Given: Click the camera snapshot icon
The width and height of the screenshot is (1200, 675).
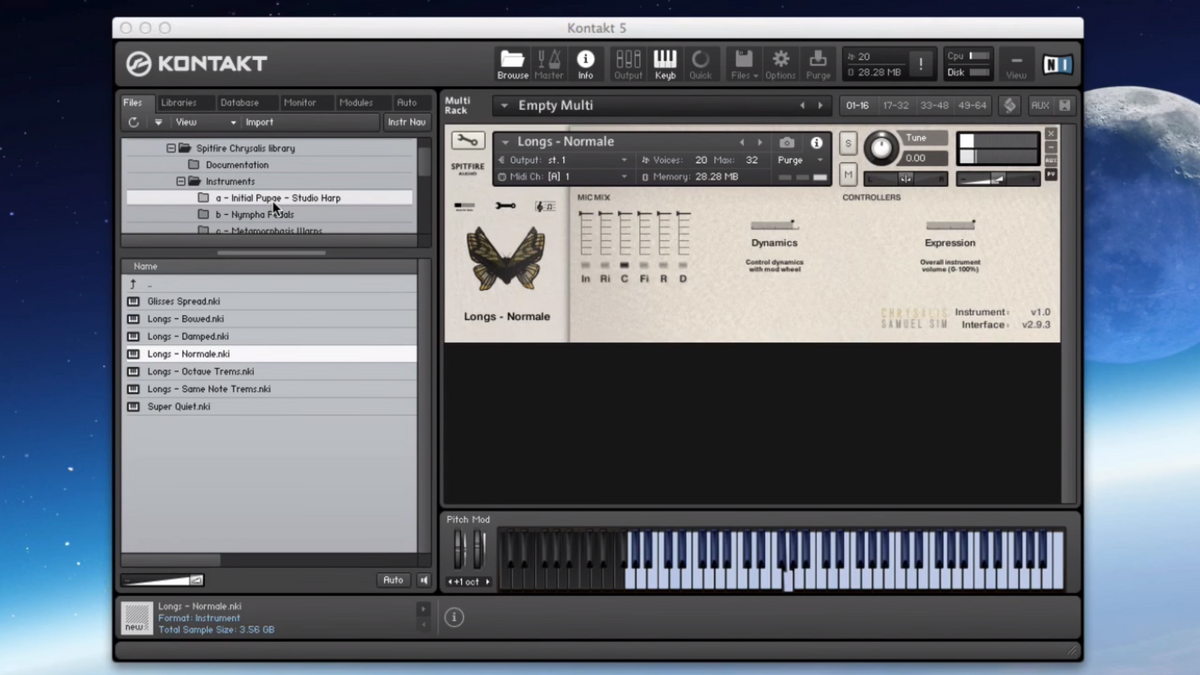Looking at the screenshot, I should pyautogui.click(x=787, y=143).
